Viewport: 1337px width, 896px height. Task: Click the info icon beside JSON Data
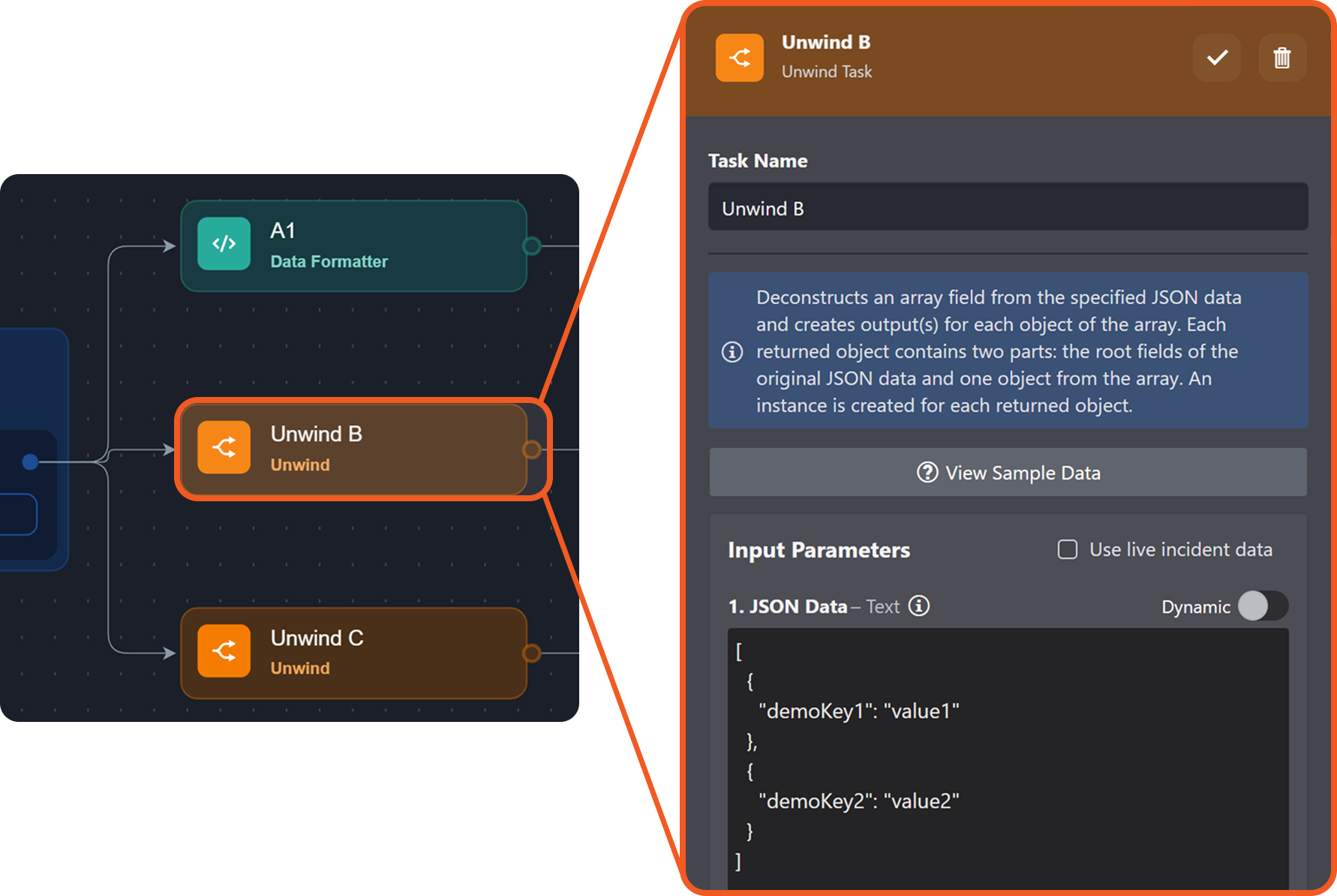click(x=919, y=606)
